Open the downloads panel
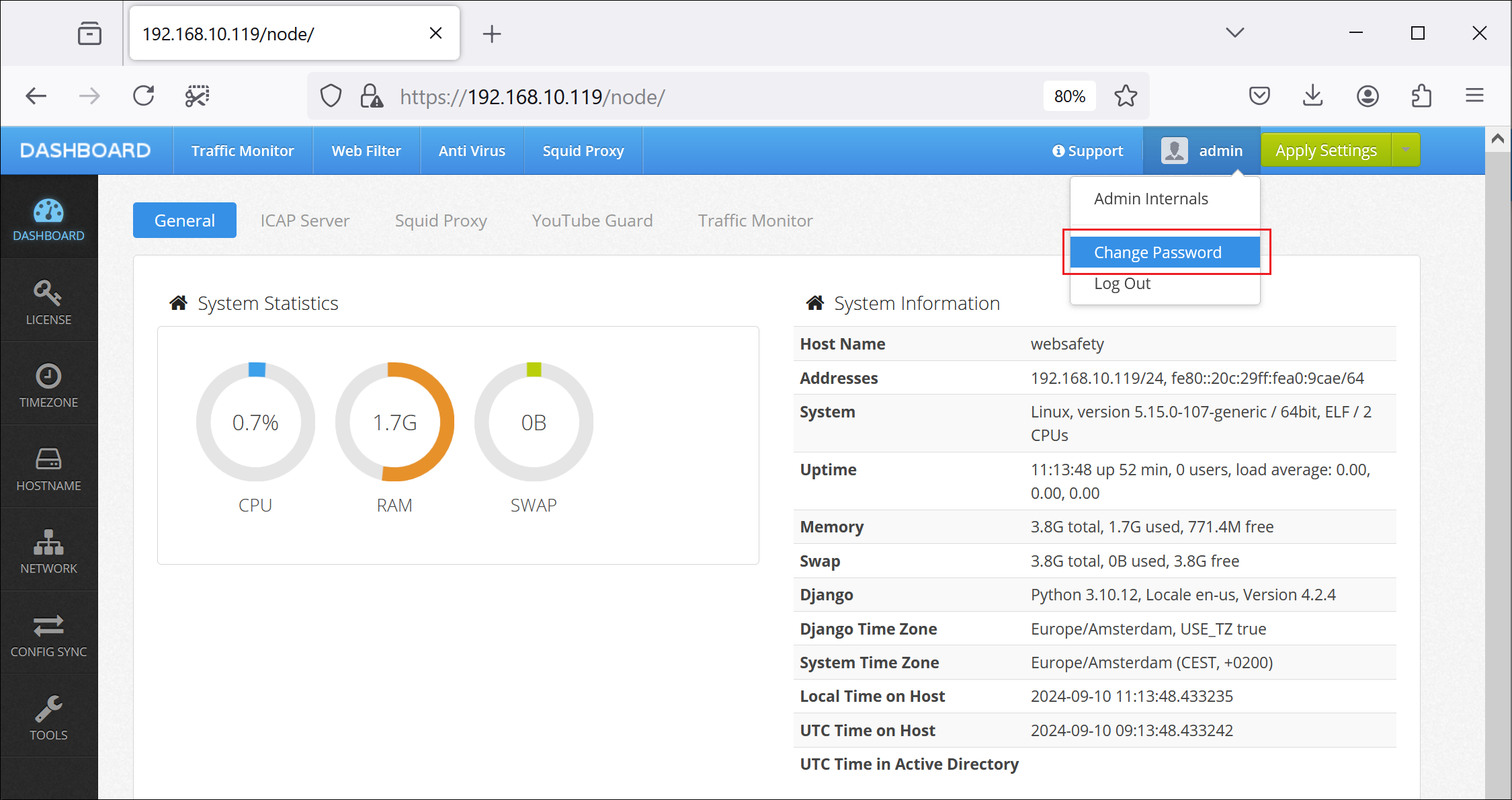The width and height of the screenshot is (1512, 800). click(x=1313, y=96)
